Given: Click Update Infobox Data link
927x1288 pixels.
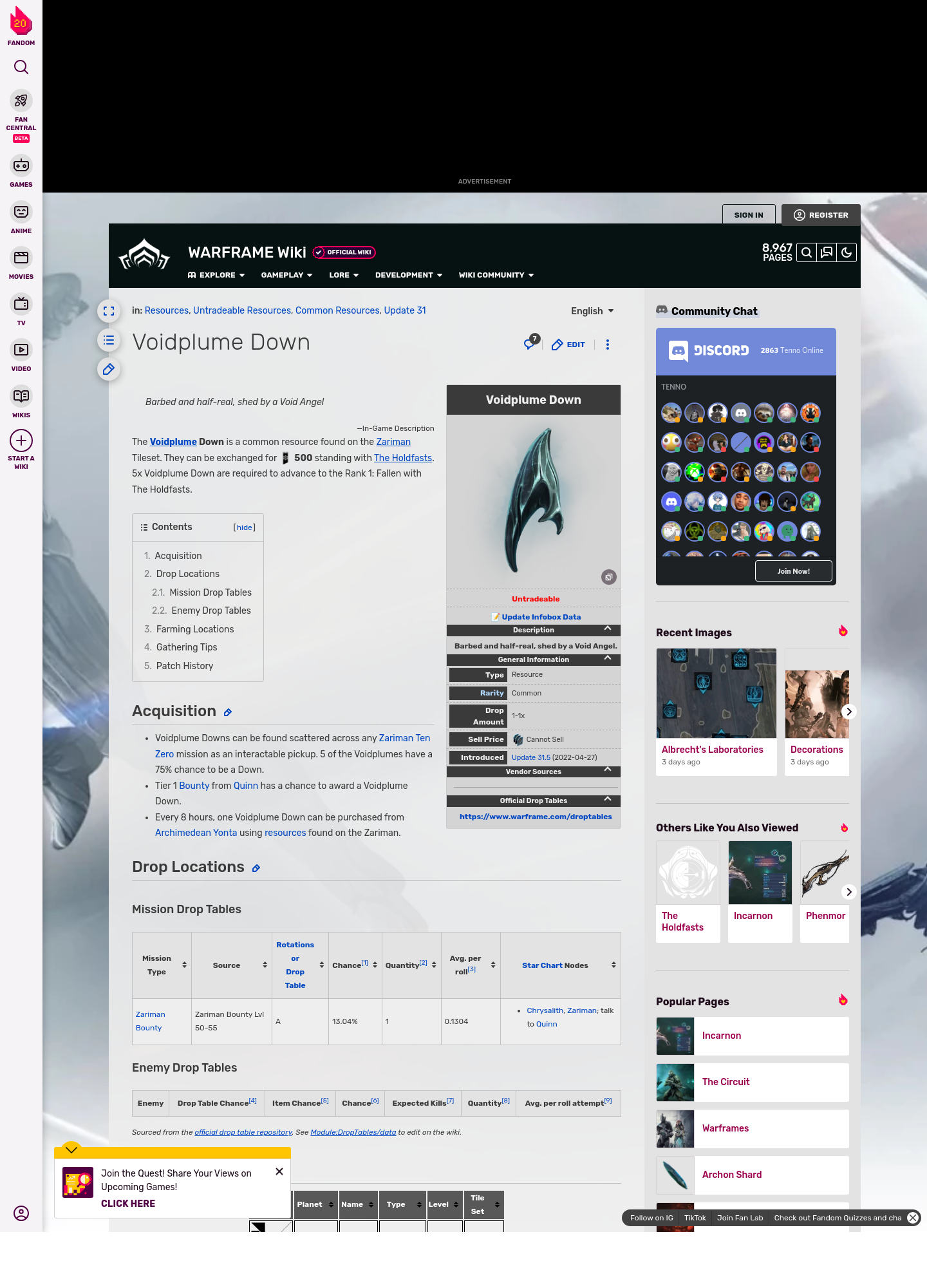Looking at the screenshot, I should click(x=541, y=617).
